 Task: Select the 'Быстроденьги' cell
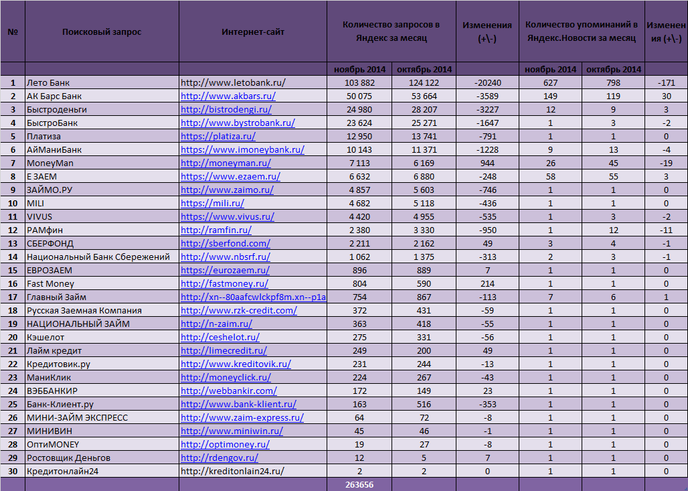(102, 109)
